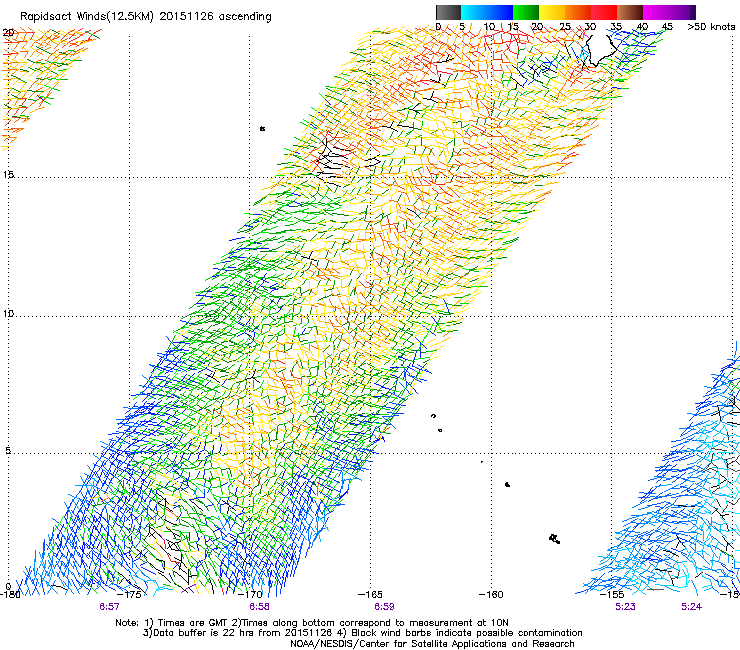
Task: Click the purple '5:23' pass time label
Action: tap(625, 607)
